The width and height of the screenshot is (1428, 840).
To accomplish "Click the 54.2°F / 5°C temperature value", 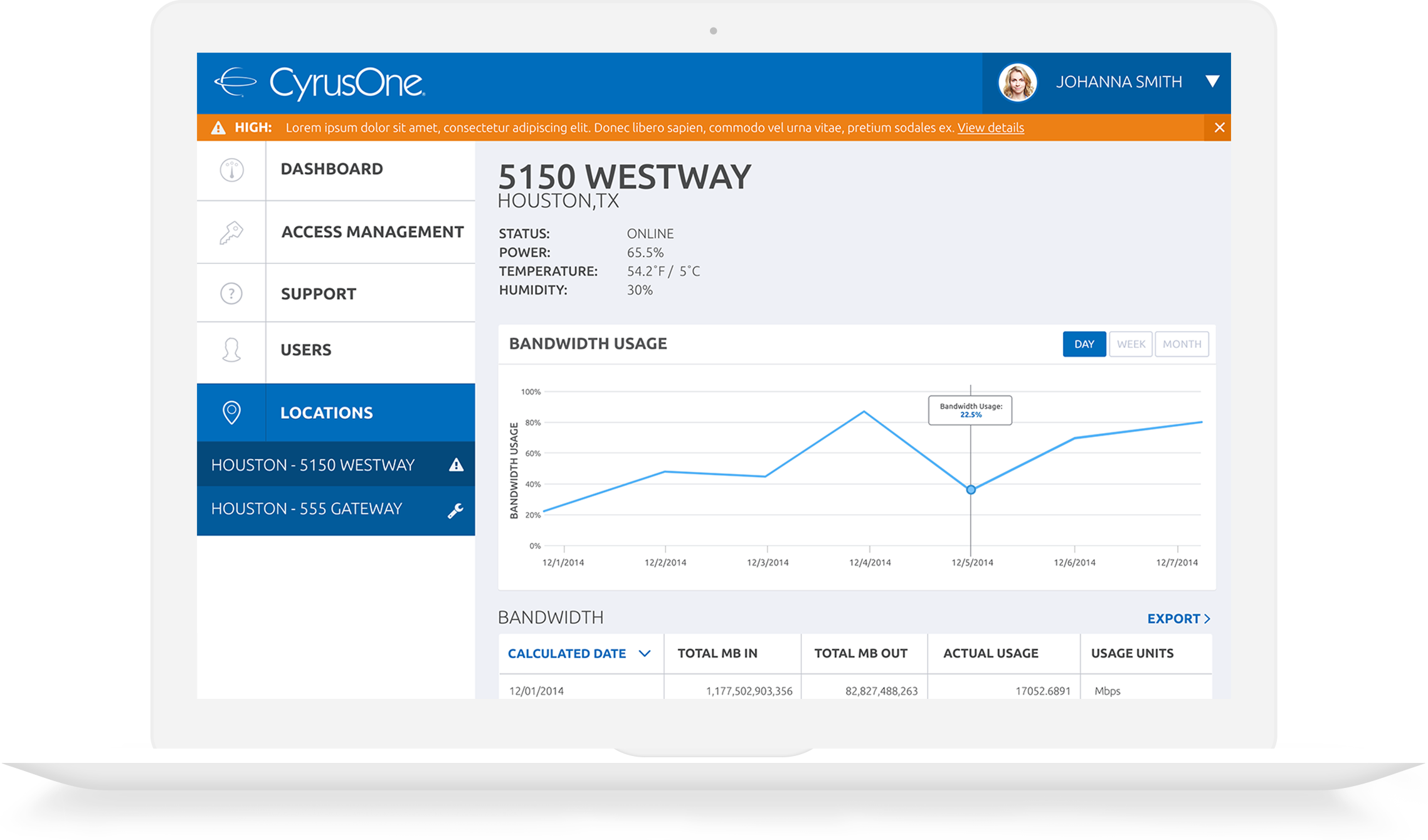I will coord(664,271).
